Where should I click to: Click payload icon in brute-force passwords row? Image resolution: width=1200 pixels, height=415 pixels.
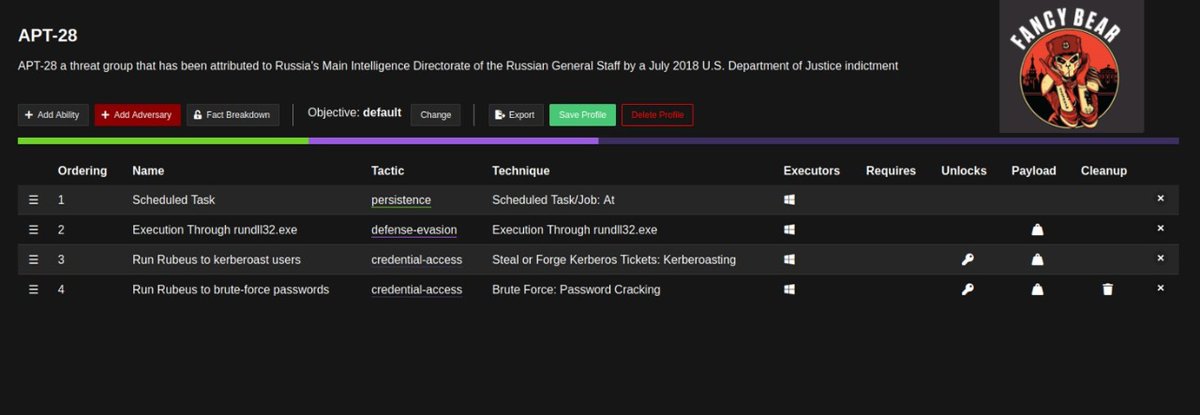tap(1038, 290)
